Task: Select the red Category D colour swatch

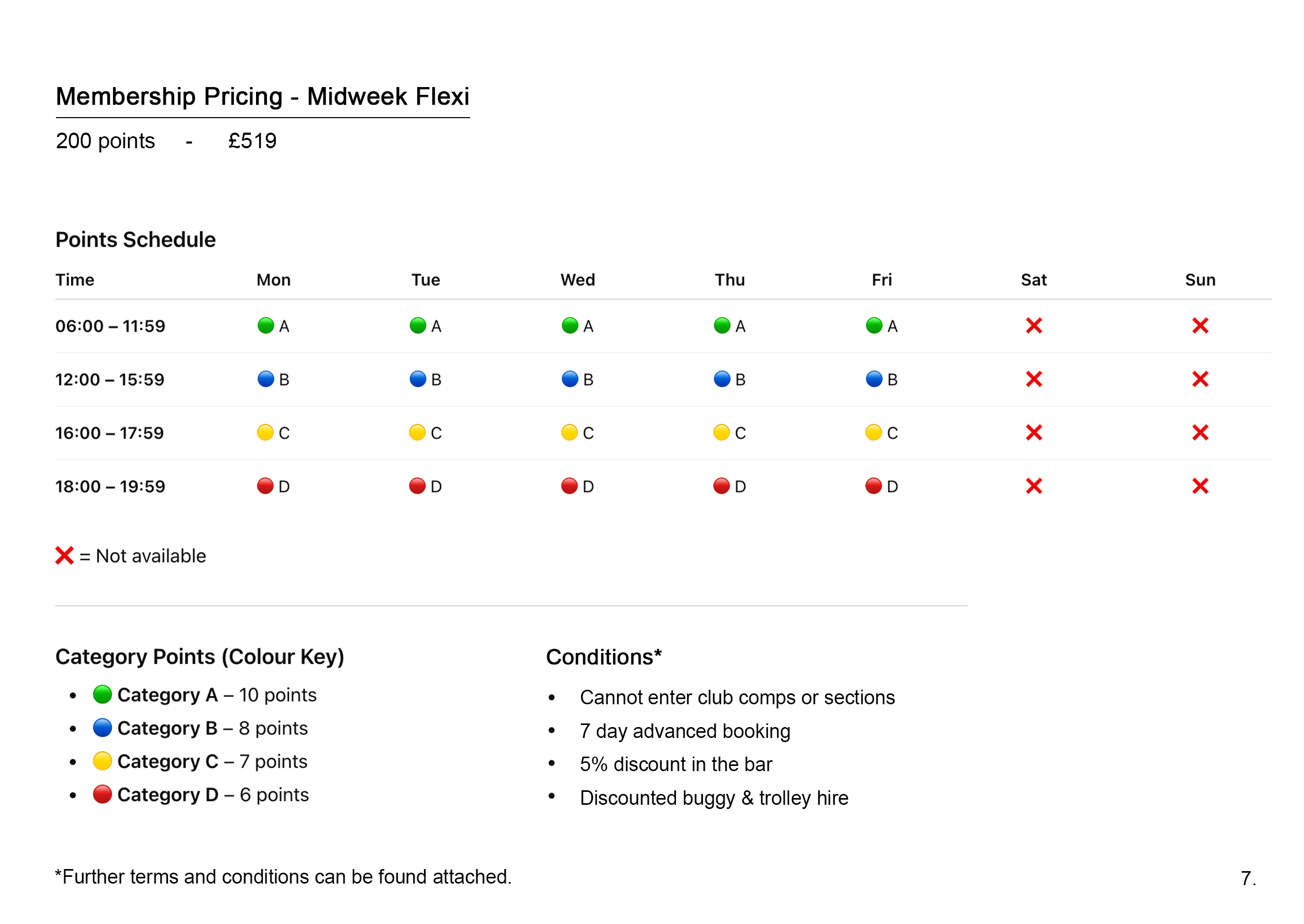Action: point(103,794)
